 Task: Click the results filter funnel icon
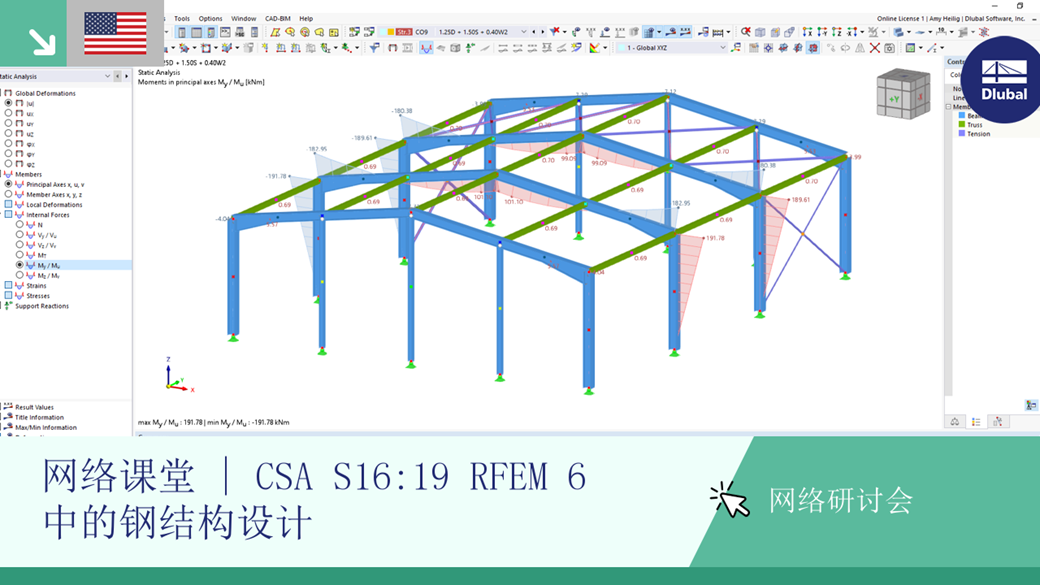click(x=375, y=48)
